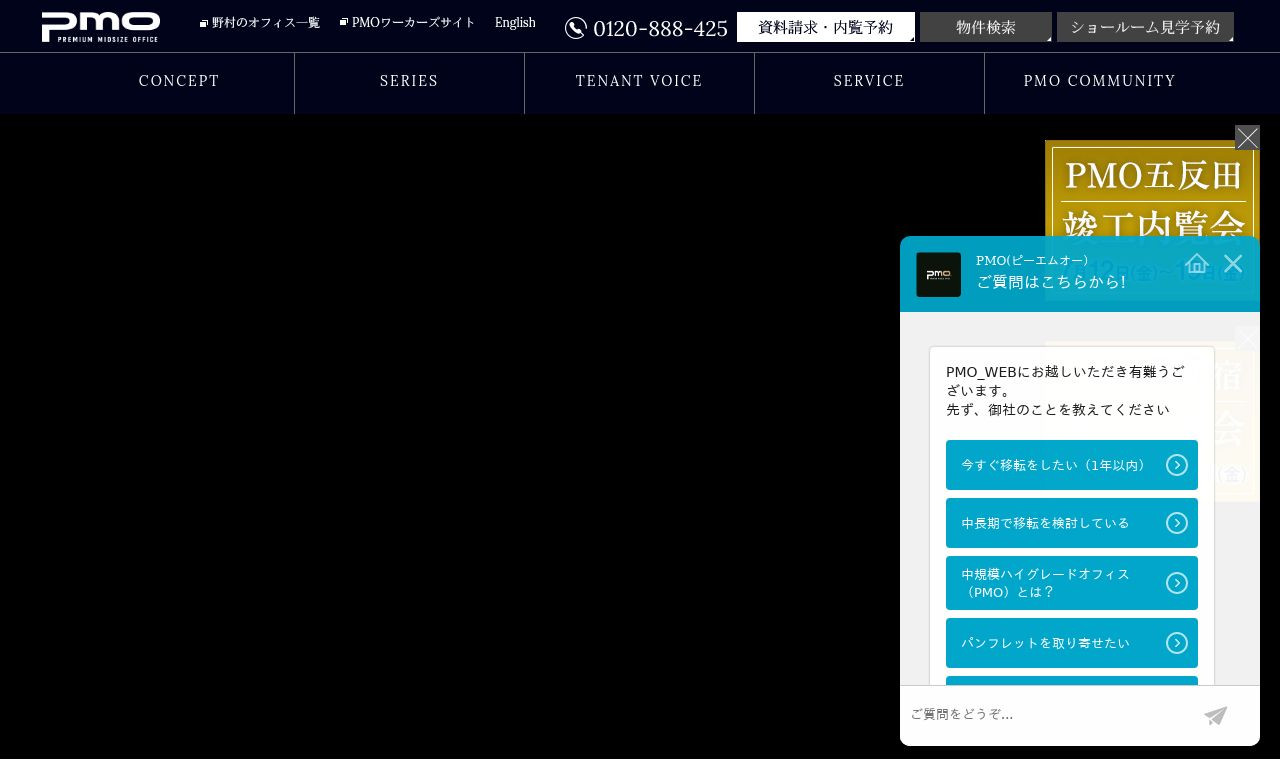Open the CONCEPT menu
Screen dimensions: 1280x766
[x=179, y=81]
